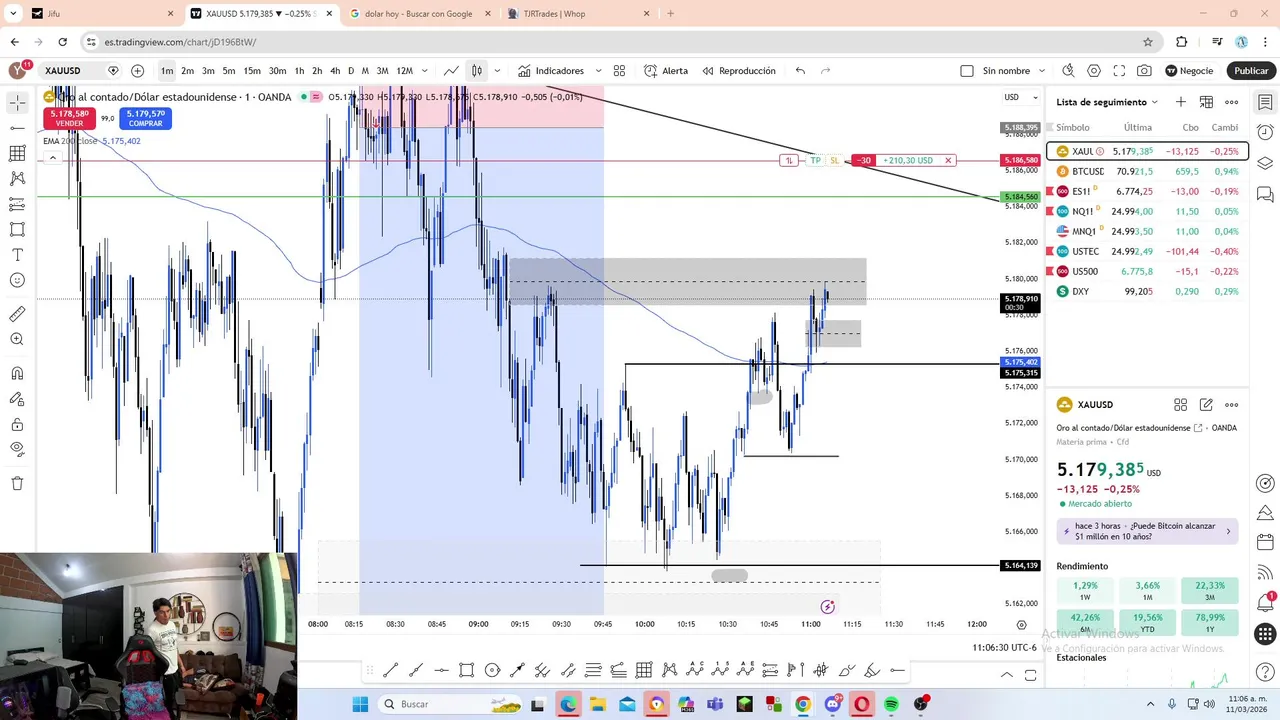This screenshot has width=1280, height=720.
Task: Open the trend line tools in left sidebar
Action: [x=17, y=128]
